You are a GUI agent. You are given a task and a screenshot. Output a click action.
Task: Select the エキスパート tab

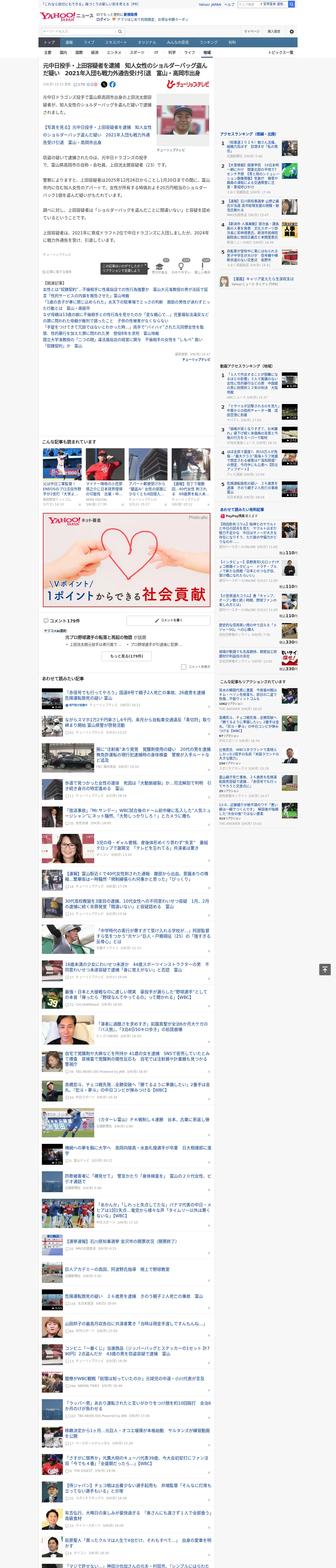coord(116,43)
